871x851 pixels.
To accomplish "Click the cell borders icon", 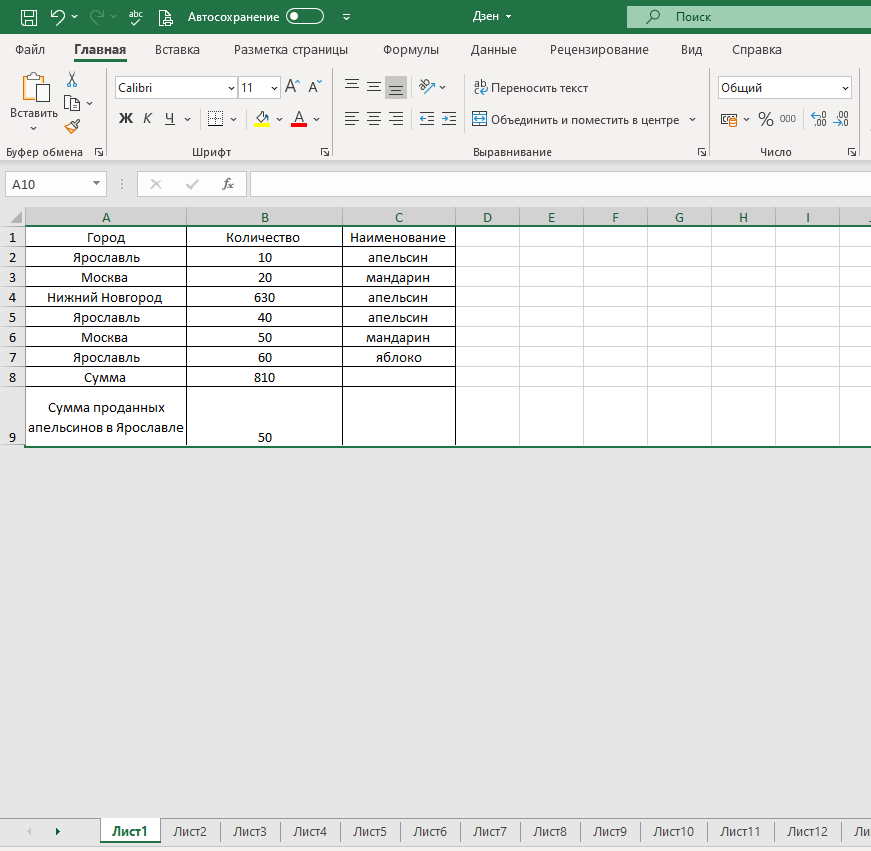I will [216, 118].
